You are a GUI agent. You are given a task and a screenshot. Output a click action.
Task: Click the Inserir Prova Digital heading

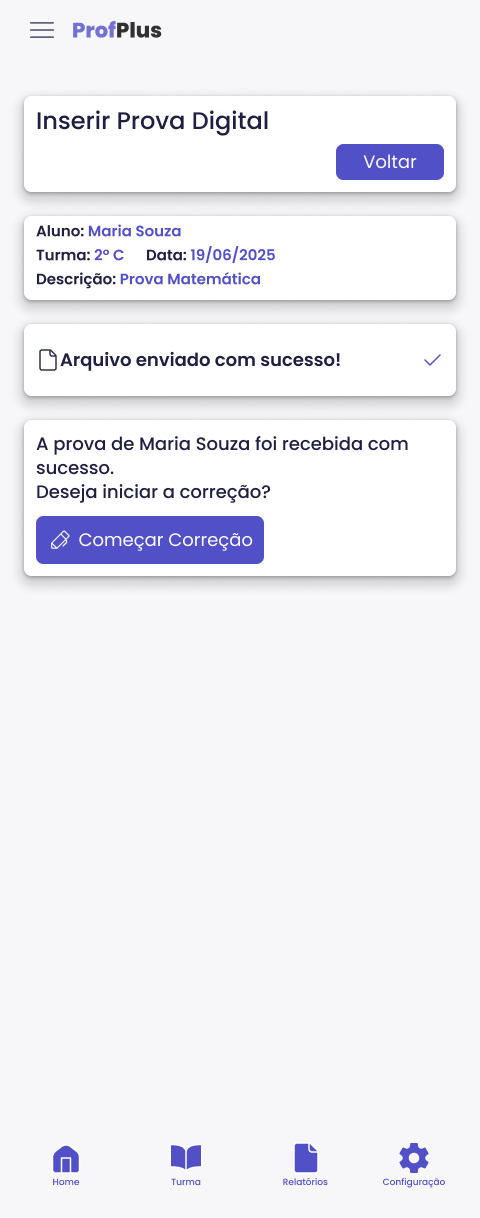(153, 121)
